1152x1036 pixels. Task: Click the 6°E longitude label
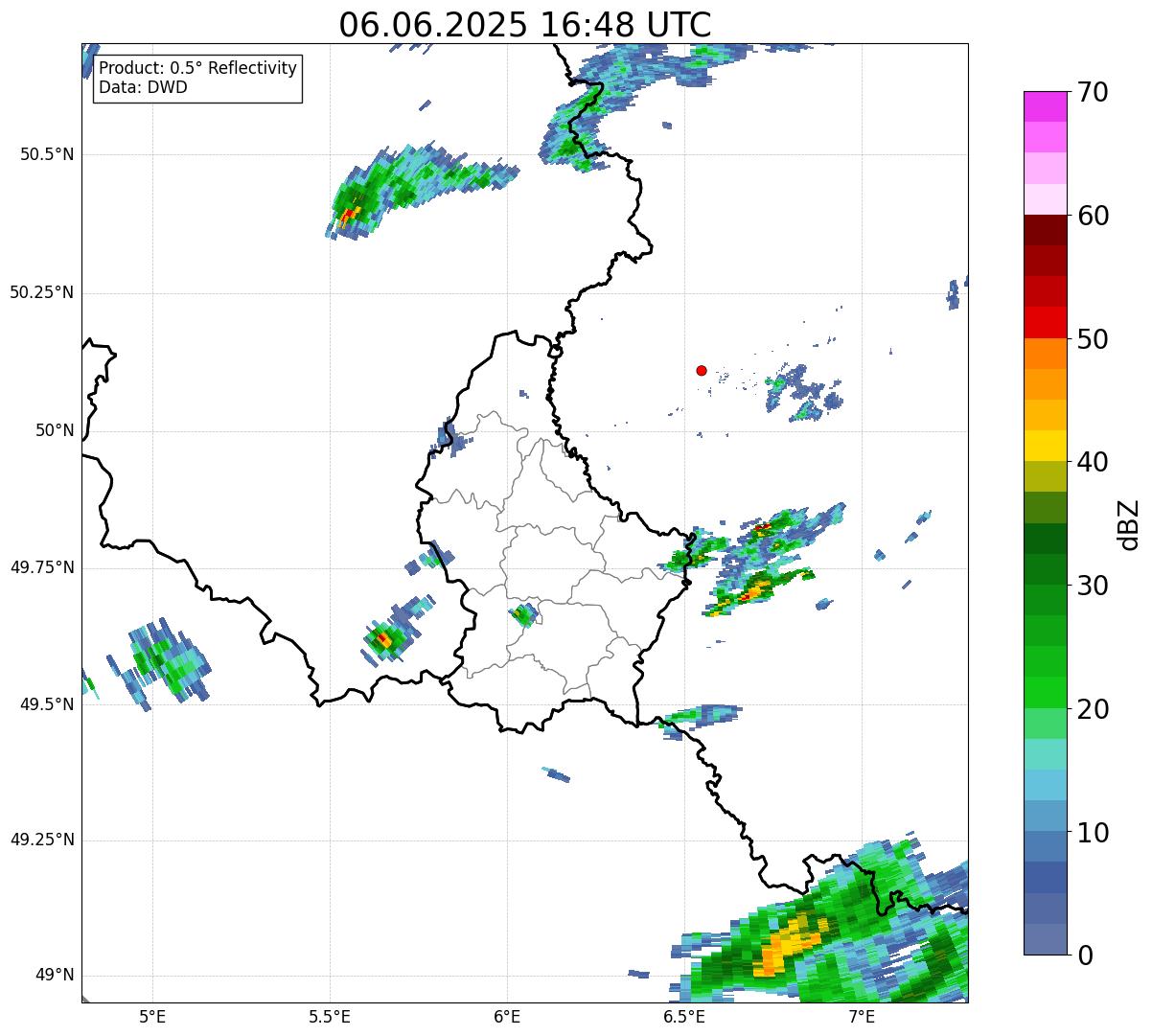point(507,1017)
